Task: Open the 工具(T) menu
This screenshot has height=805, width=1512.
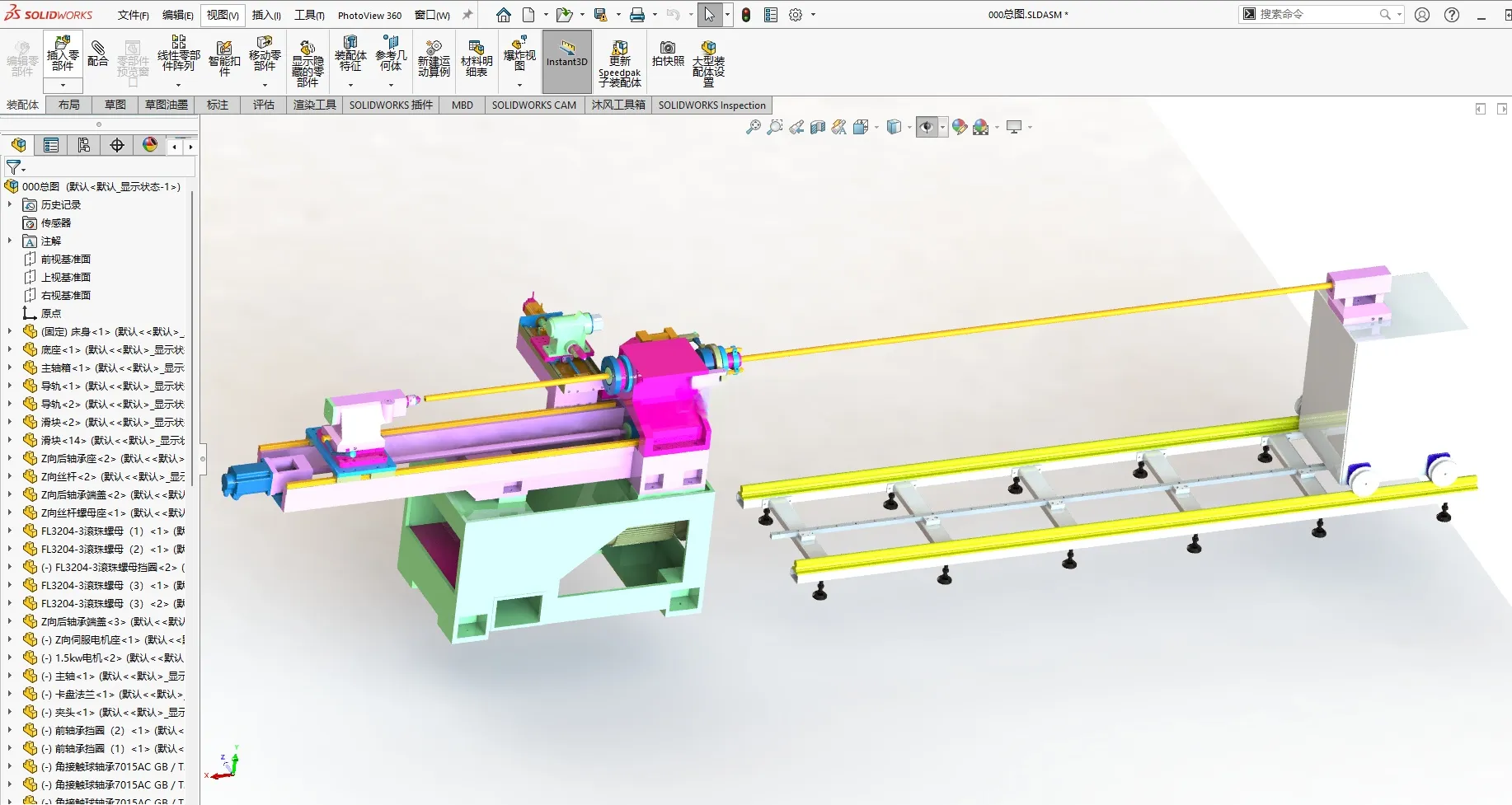Action: (309, 15)
